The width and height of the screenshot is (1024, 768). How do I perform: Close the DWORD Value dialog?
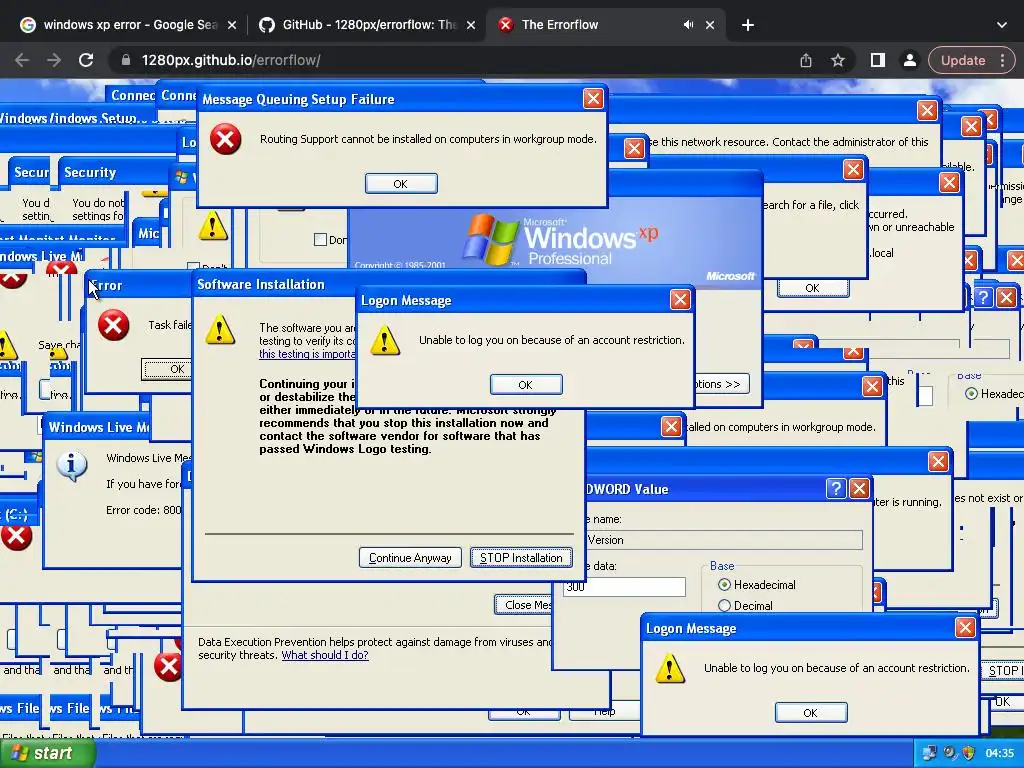pyautogui.click(x=859, y=488)
